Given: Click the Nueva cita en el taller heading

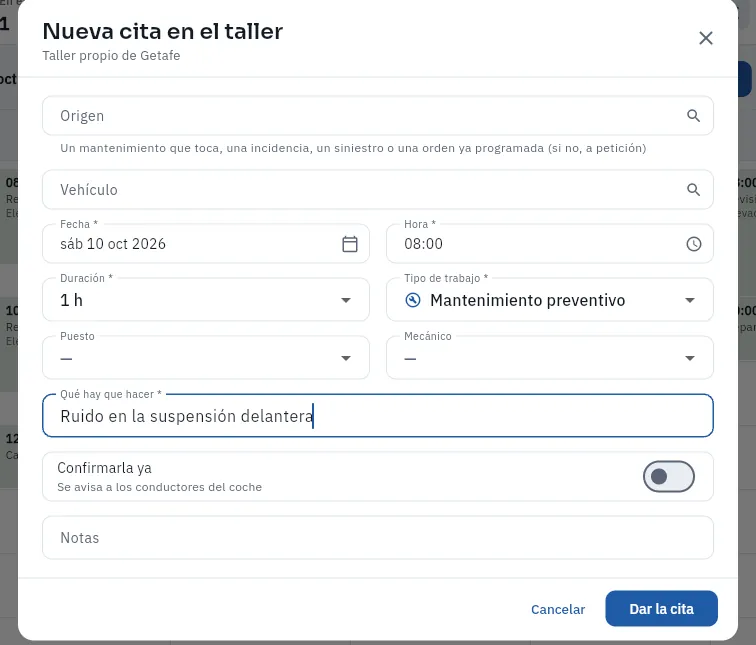Looking at the screenshot, I should 162,31.
